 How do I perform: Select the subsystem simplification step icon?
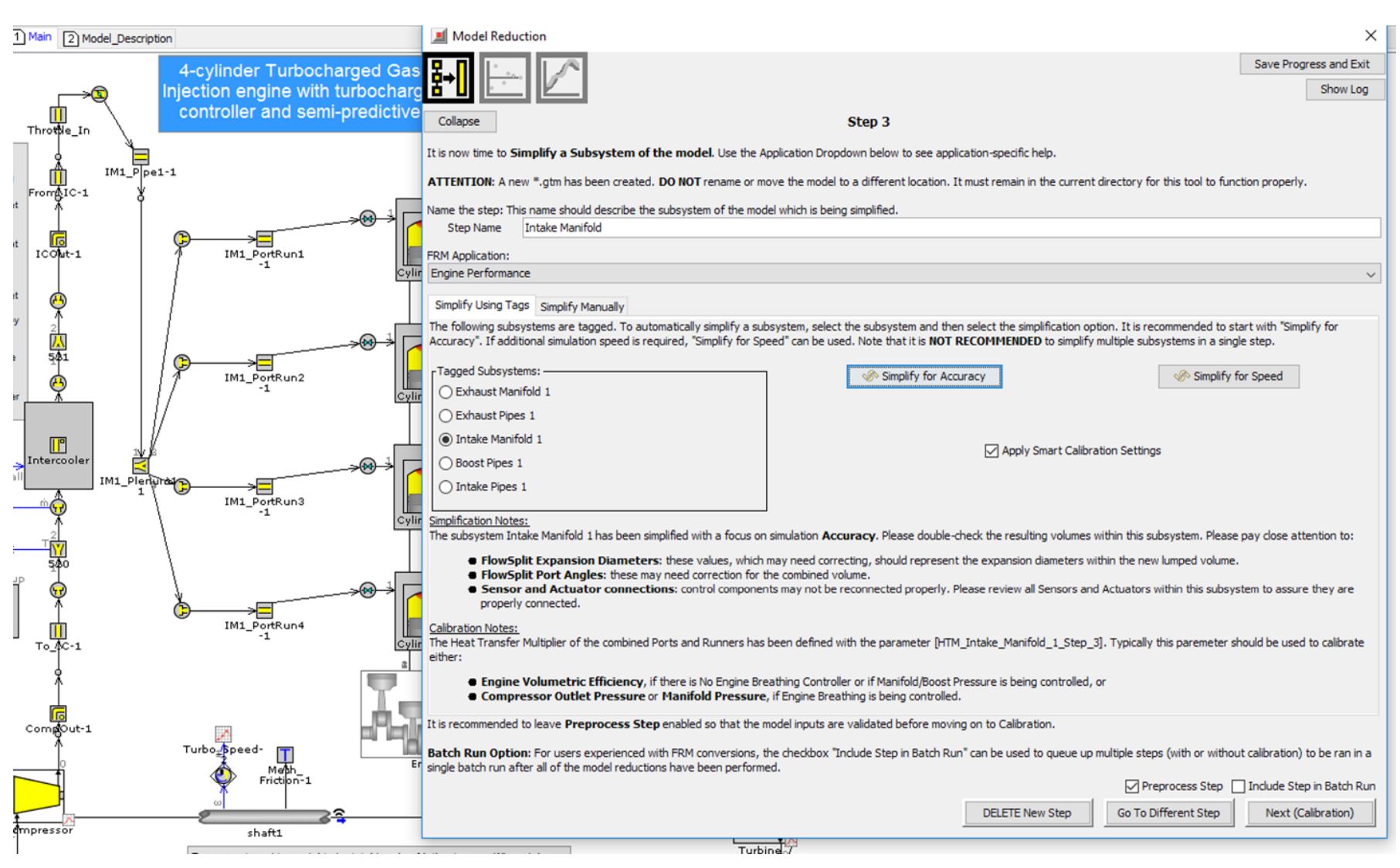pos(449,80)
